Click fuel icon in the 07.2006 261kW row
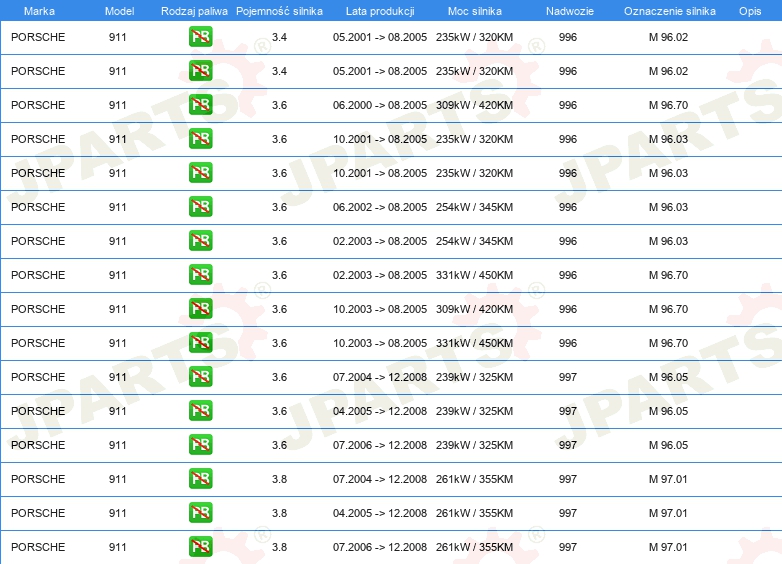The width and height of the screenshot is (782, 564). point(200,546)
